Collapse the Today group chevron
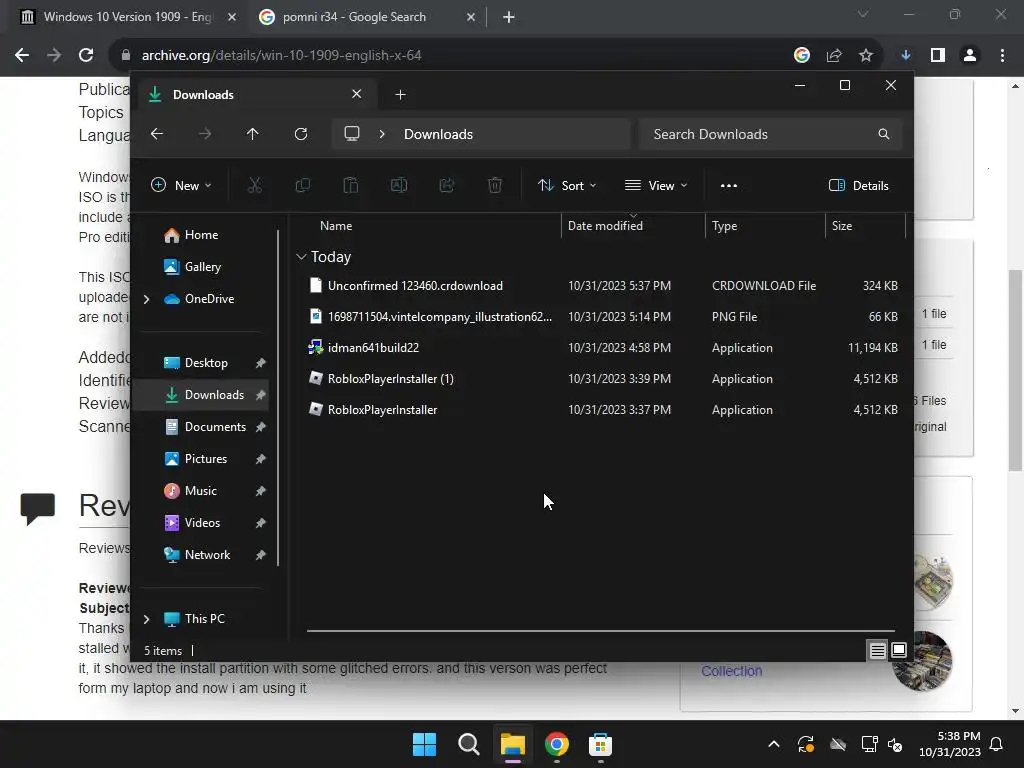1024x768 pixels. coord(301,257)
